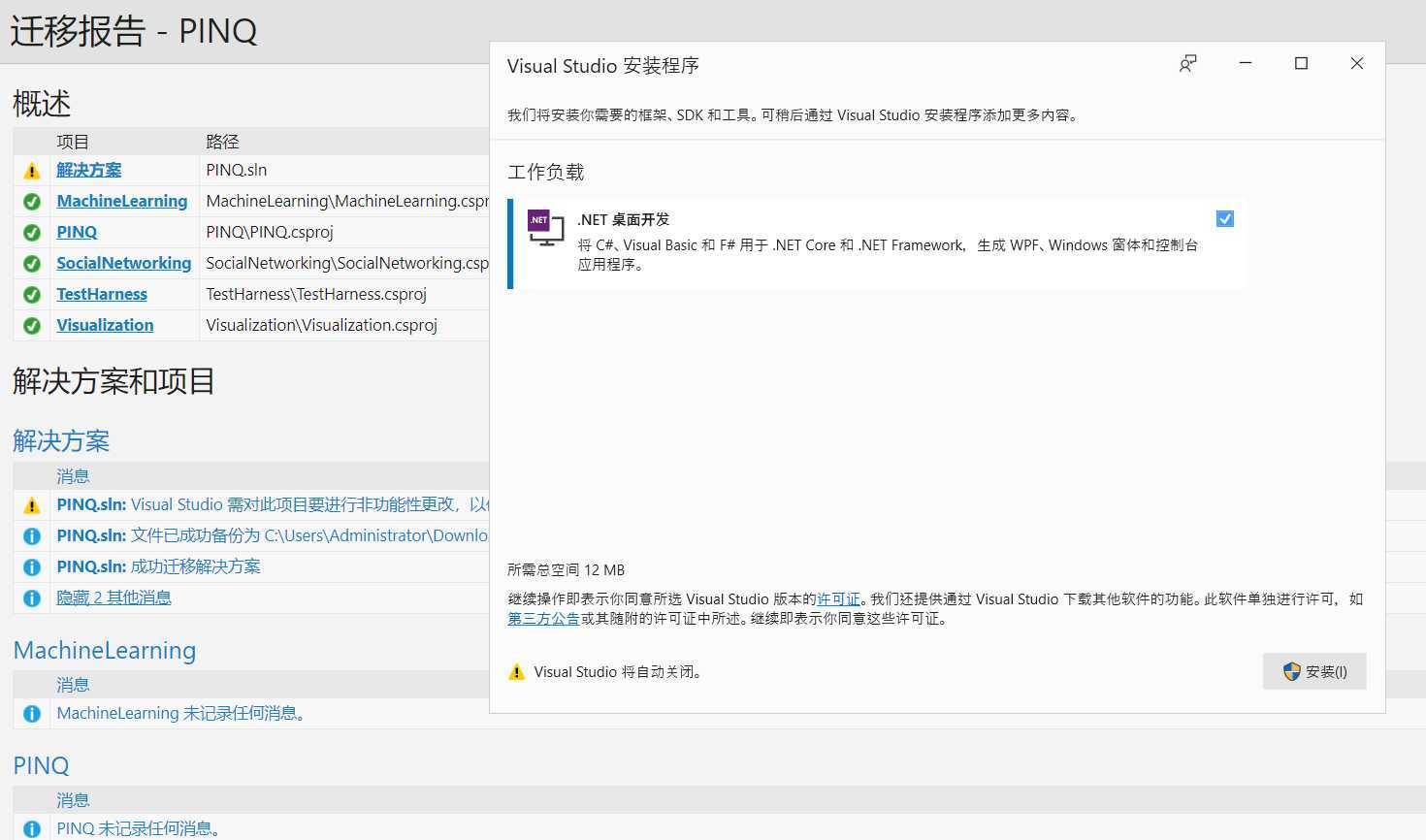
Task: Click the 项目 column header
Action: [73, 142]
